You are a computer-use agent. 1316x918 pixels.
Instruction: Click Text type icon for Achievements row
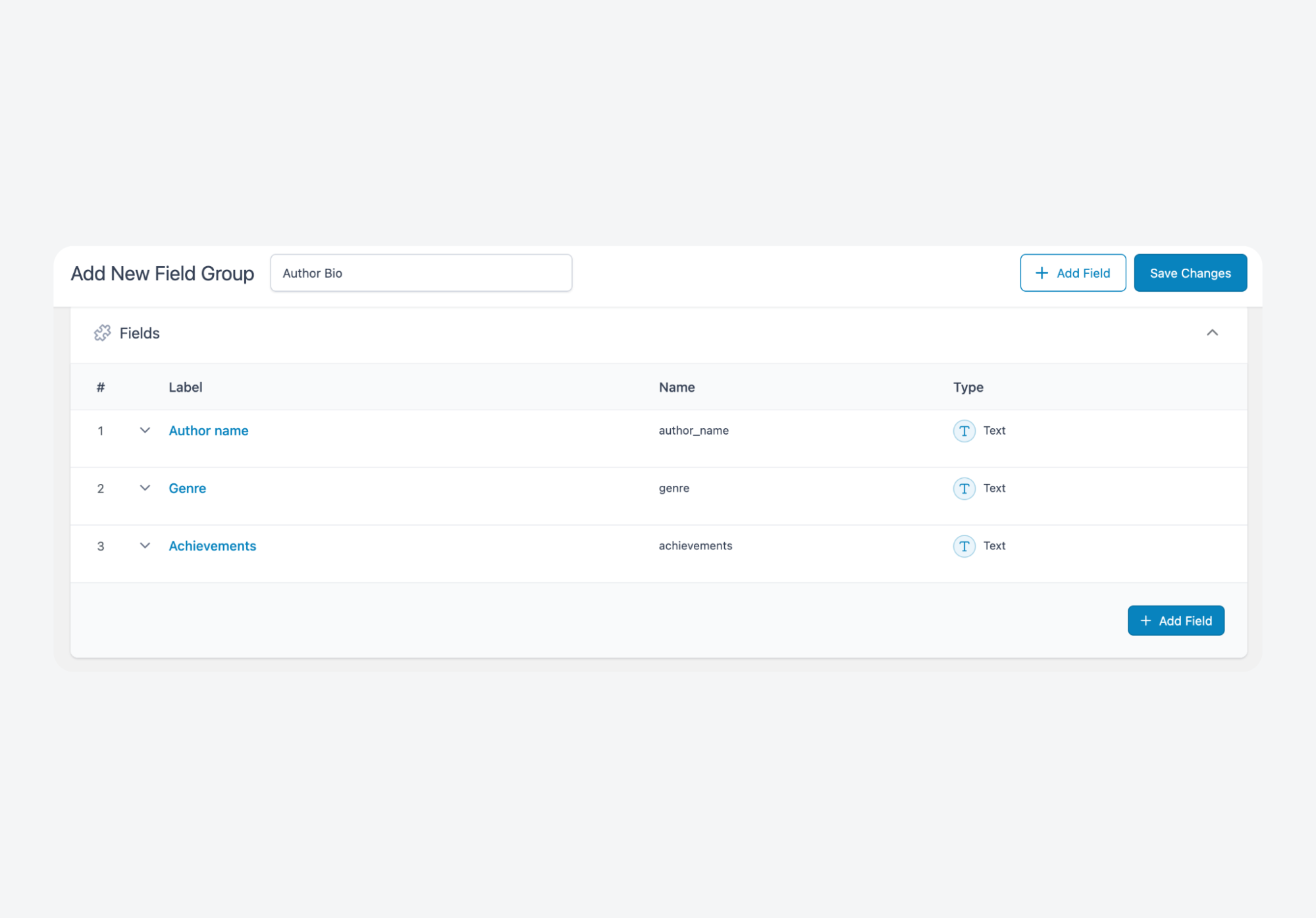pos(964,546)
